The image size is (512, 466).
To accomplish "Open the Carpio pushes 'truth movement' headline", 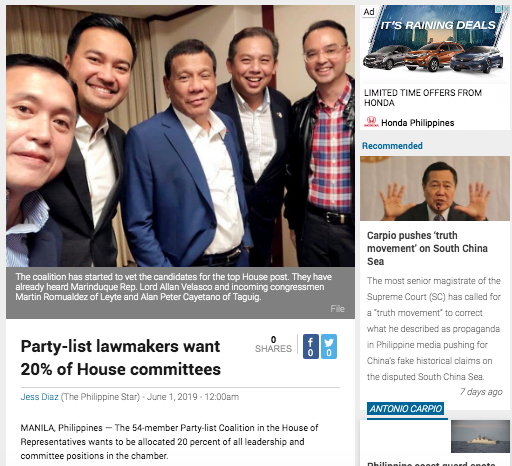I will 427,248.
